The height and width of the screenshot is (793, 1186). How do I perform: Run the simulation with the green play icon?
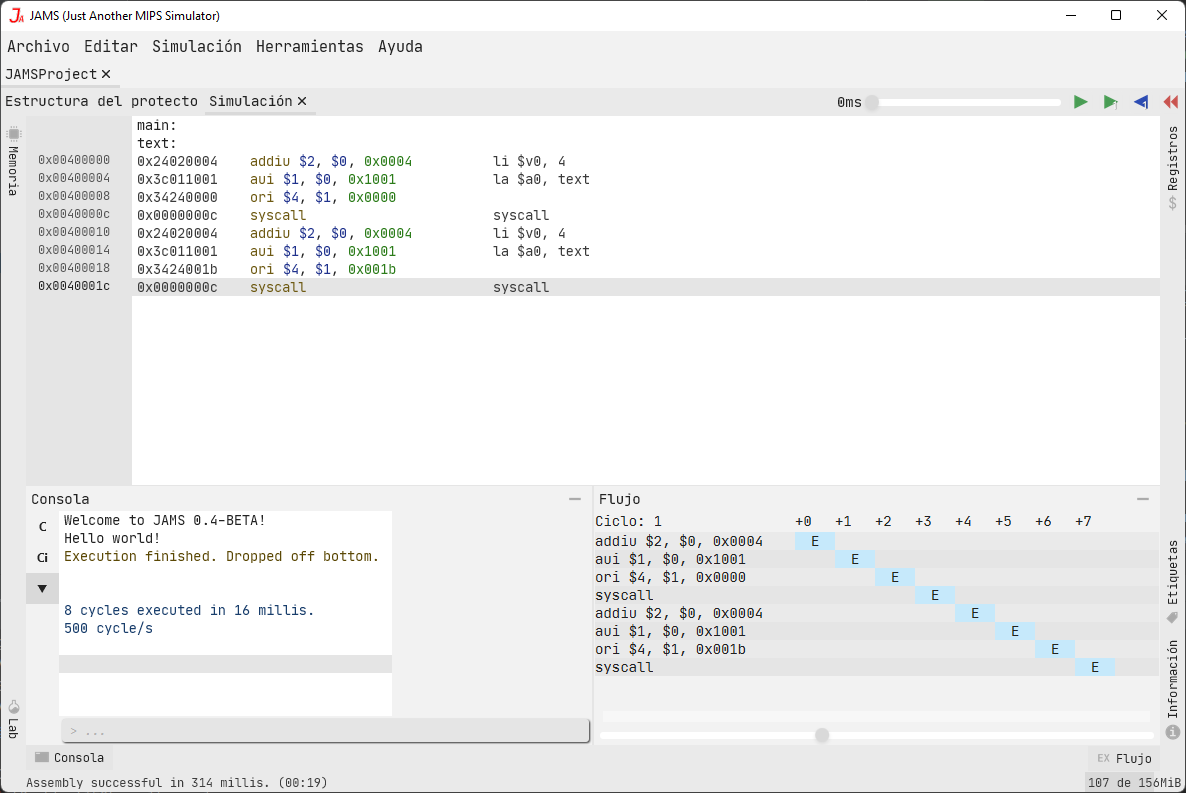[1080, 101]
